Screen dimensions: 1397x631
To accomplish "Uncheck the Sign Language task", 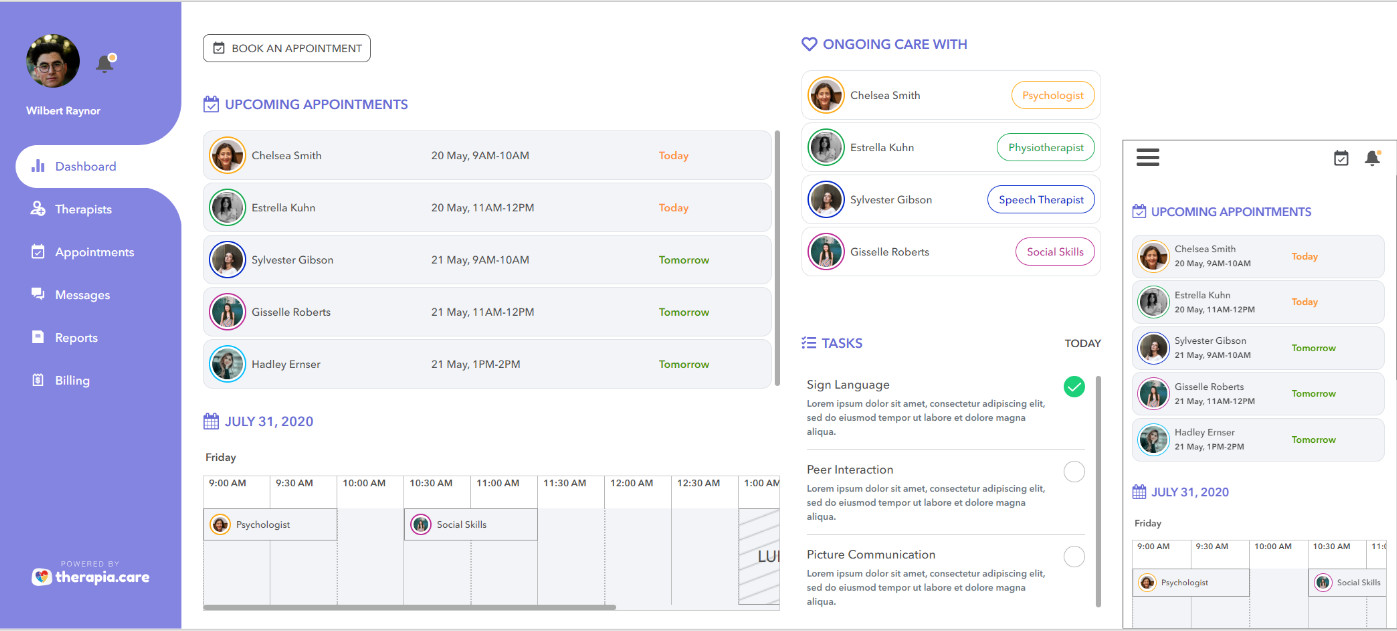I will click(1074, 387).
